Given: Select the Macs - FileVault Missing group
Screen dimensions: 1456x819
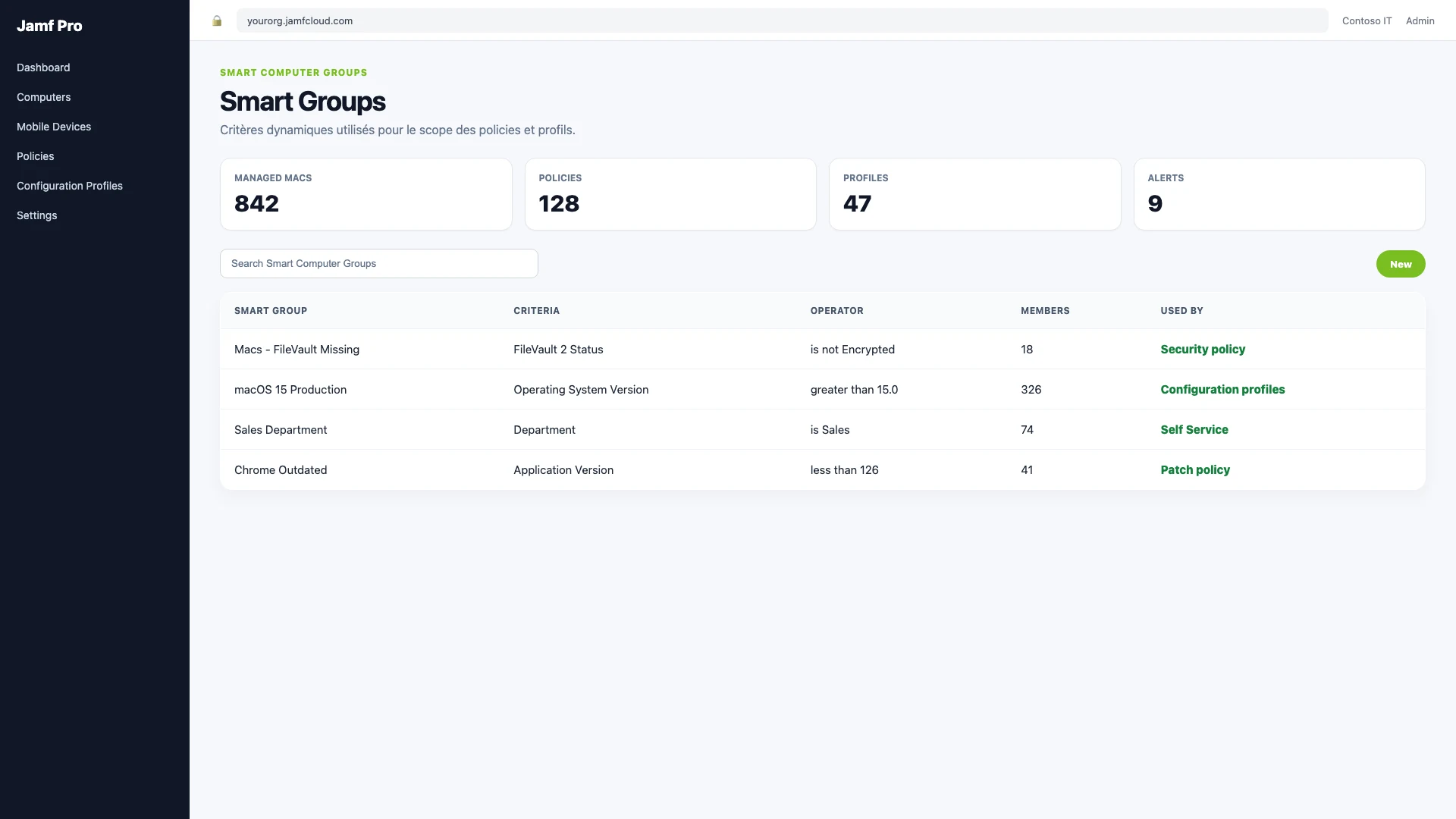Looking at the screenshot, I should point(297,350).
